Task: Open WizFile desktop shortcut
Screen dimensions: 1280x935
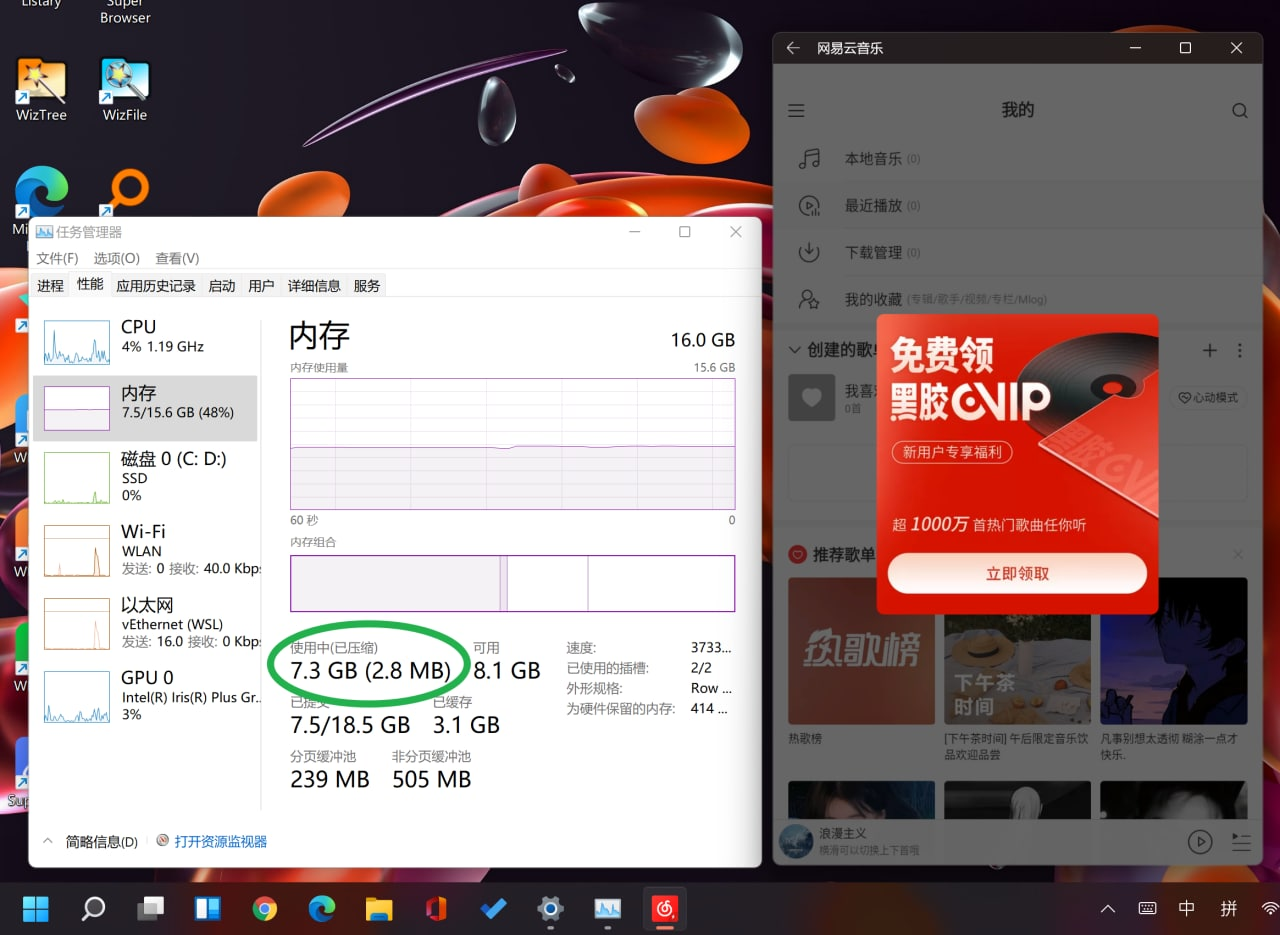Action: tap(125, 90)
